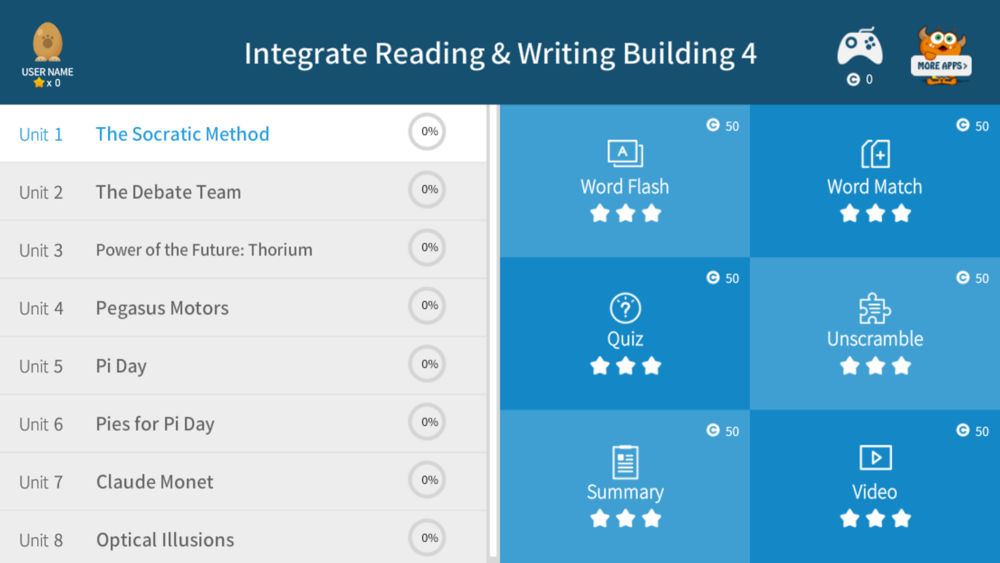The height and width of the screenshot is (563, 1000).
Task: Click the Unit 1 progress circle
Action: pyautogui.click(x=427, y=131)
